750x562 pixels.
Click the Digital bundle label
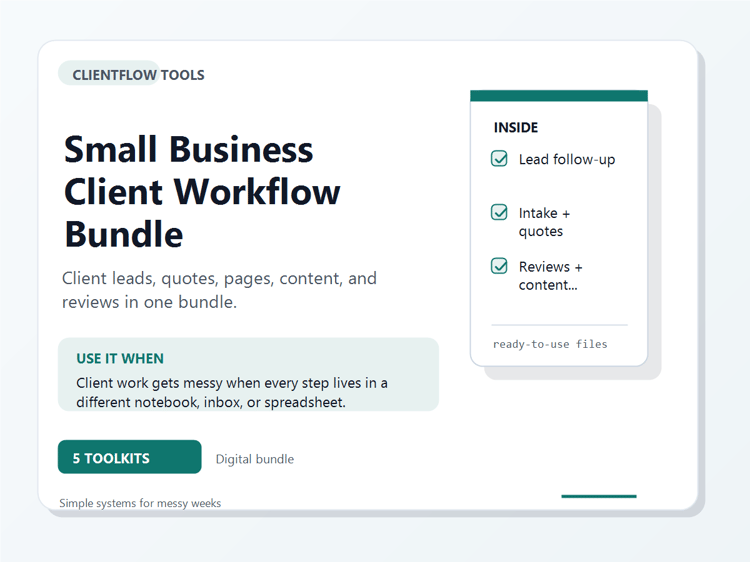[254, 459]
